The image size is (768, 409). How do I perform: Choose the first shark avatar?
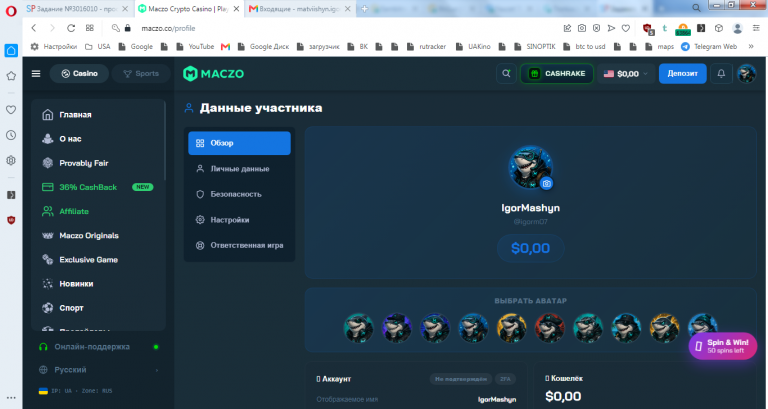click(x=359, y=328)
